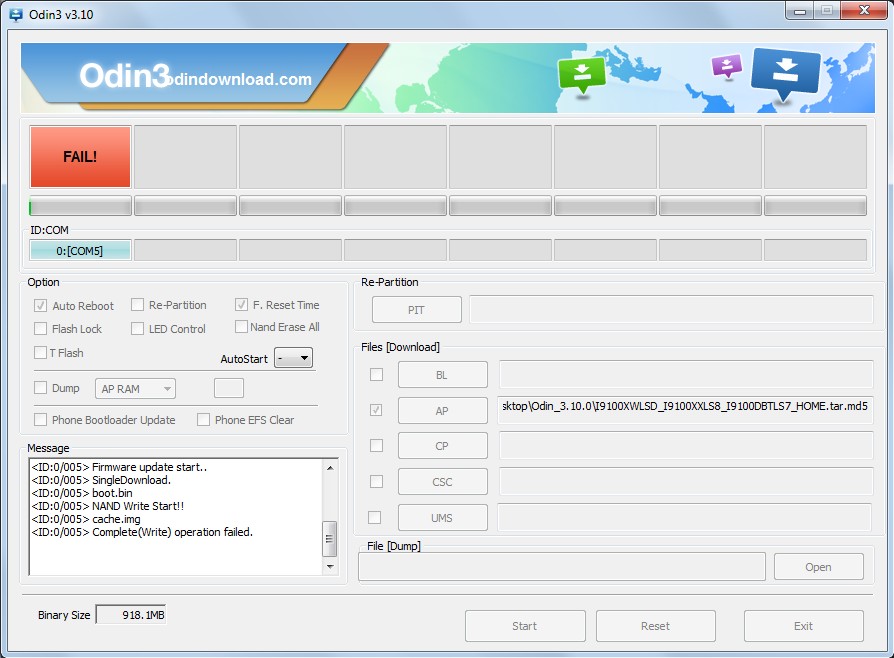This screenshot has width=894, height=658.
Task: Click the UMS file button
Action: coord(442,518)
